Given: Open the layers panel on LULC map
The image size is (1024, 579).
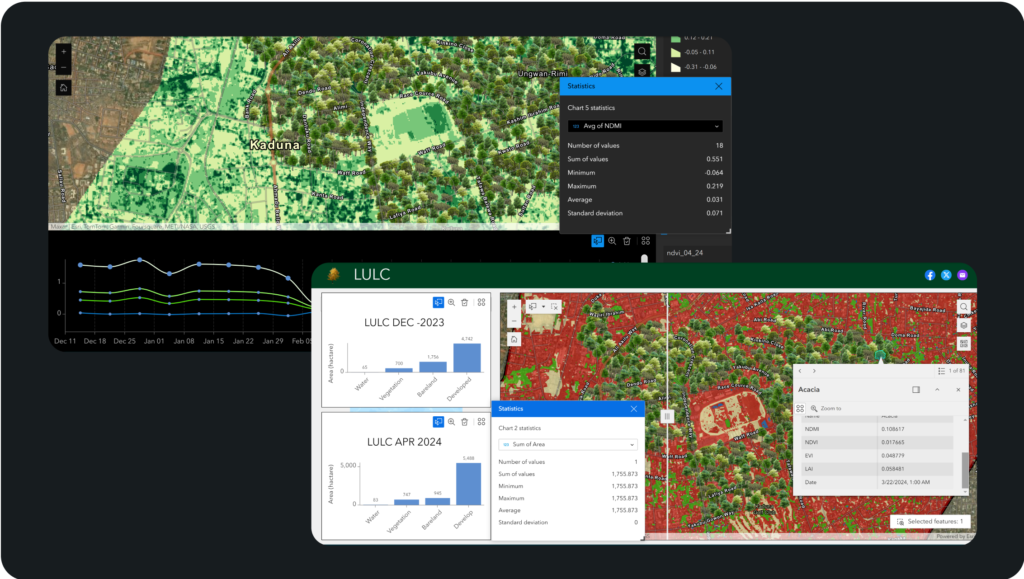Looking at the screenshot, I should coord(963,325).
